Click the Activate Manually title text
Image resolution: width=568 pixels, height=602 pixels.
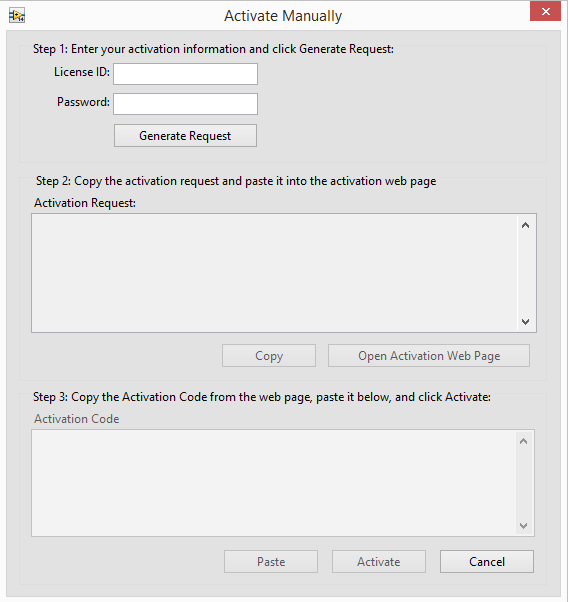pyautogui.click(x=283, y=16)
